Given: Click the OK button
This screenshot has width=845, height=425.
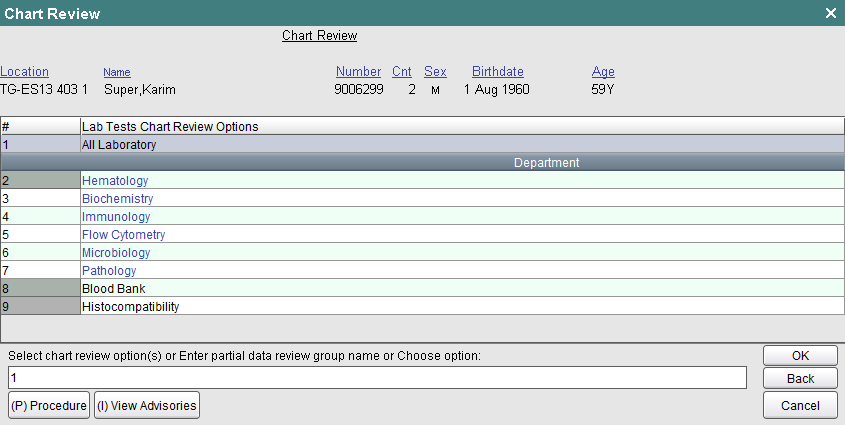Looking at the screenshot, I should click(x=800, y=356).
